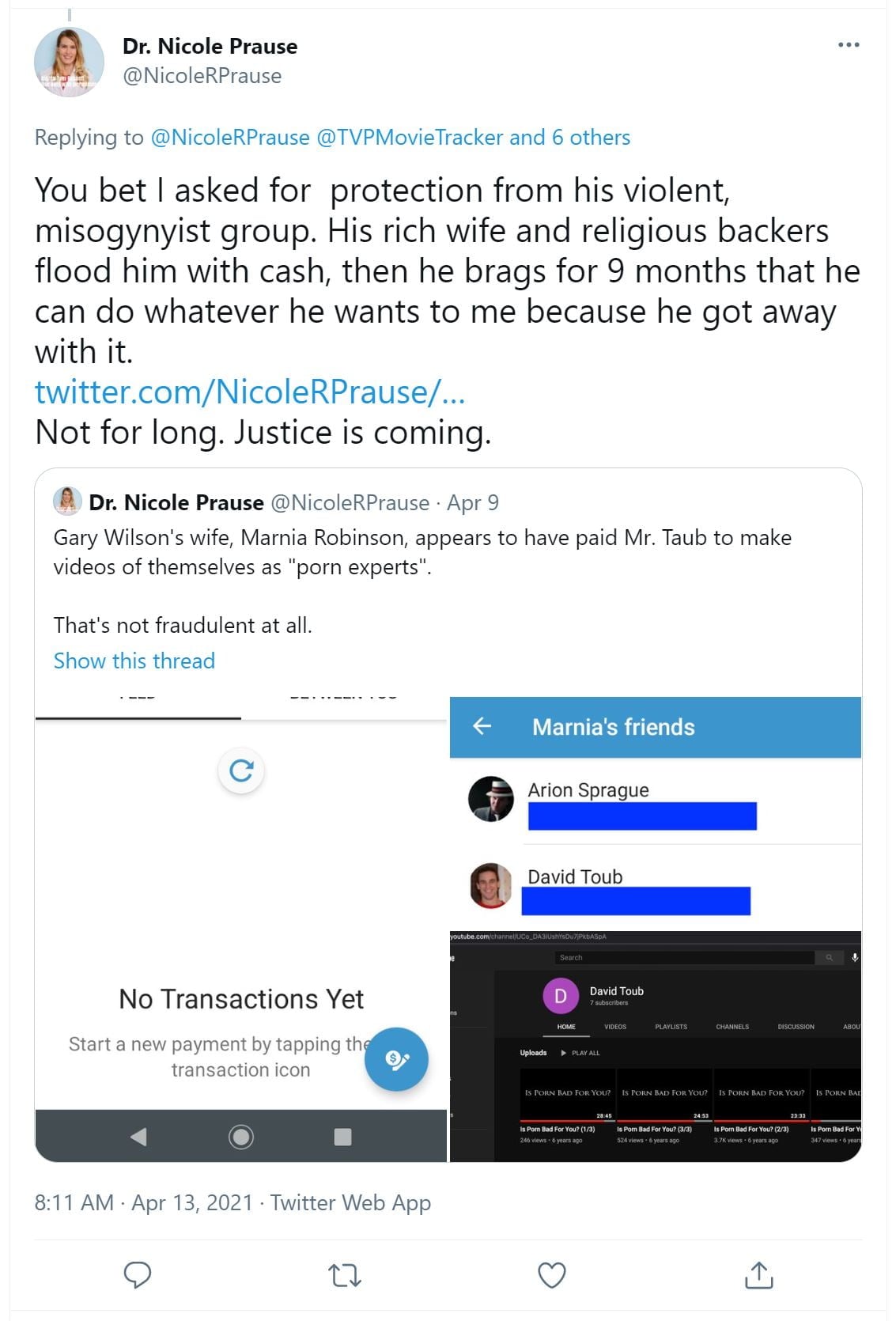
Task: Open the twitter.com/NicoleRPrause link
Action: click(x=249, y=392)
